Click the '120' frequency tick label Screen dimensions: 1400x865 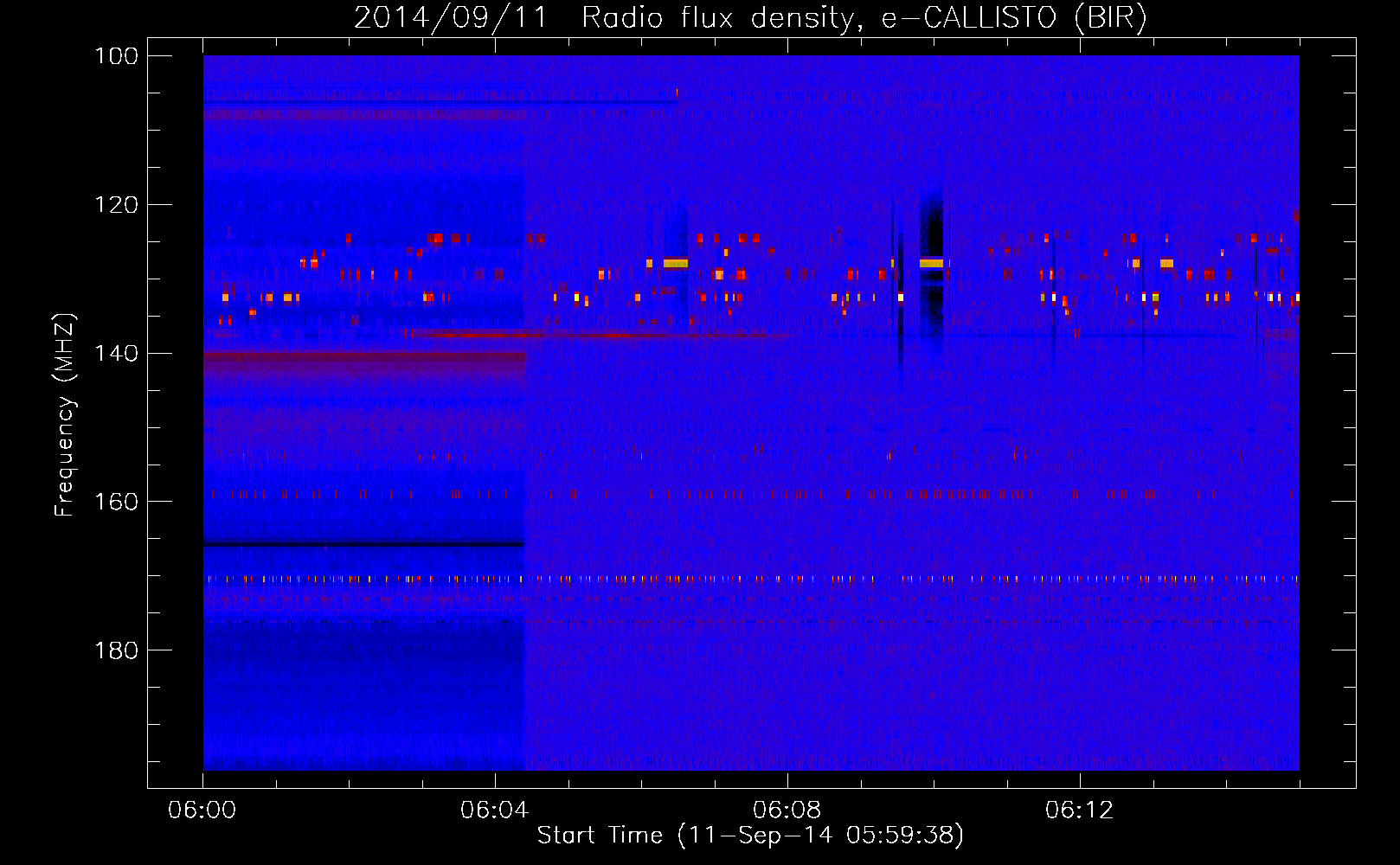click(x=115, y=205)
